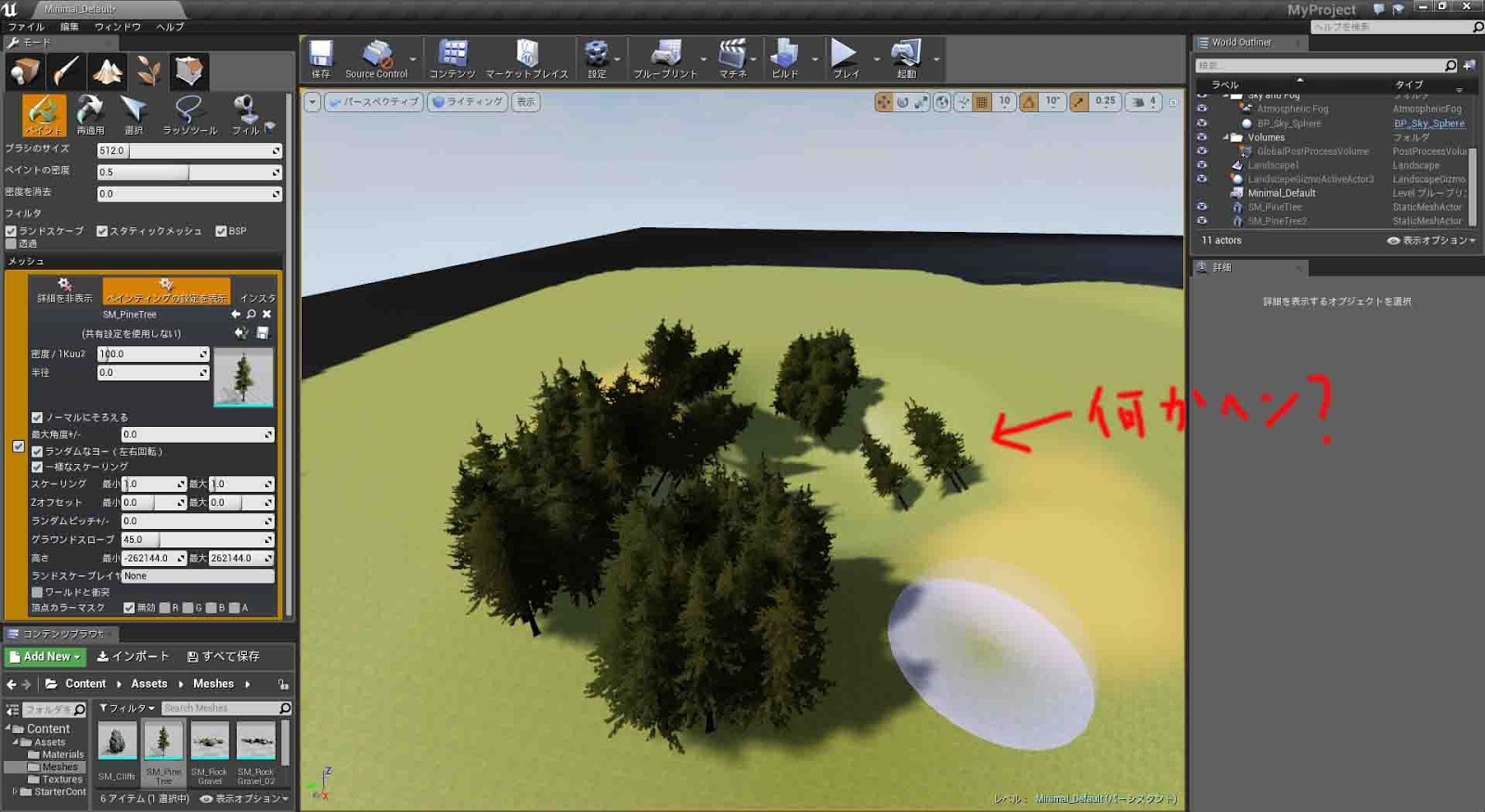Open the コンテンツ toolbar button
This screenshot has width=1485, height=812.
[452, 59]
